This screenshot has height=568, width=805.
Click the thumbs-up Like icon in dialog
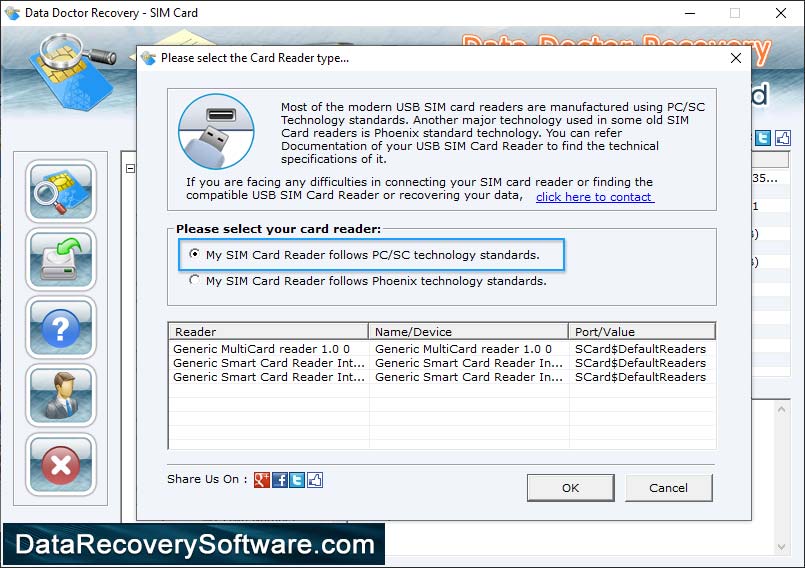point(315,480)
